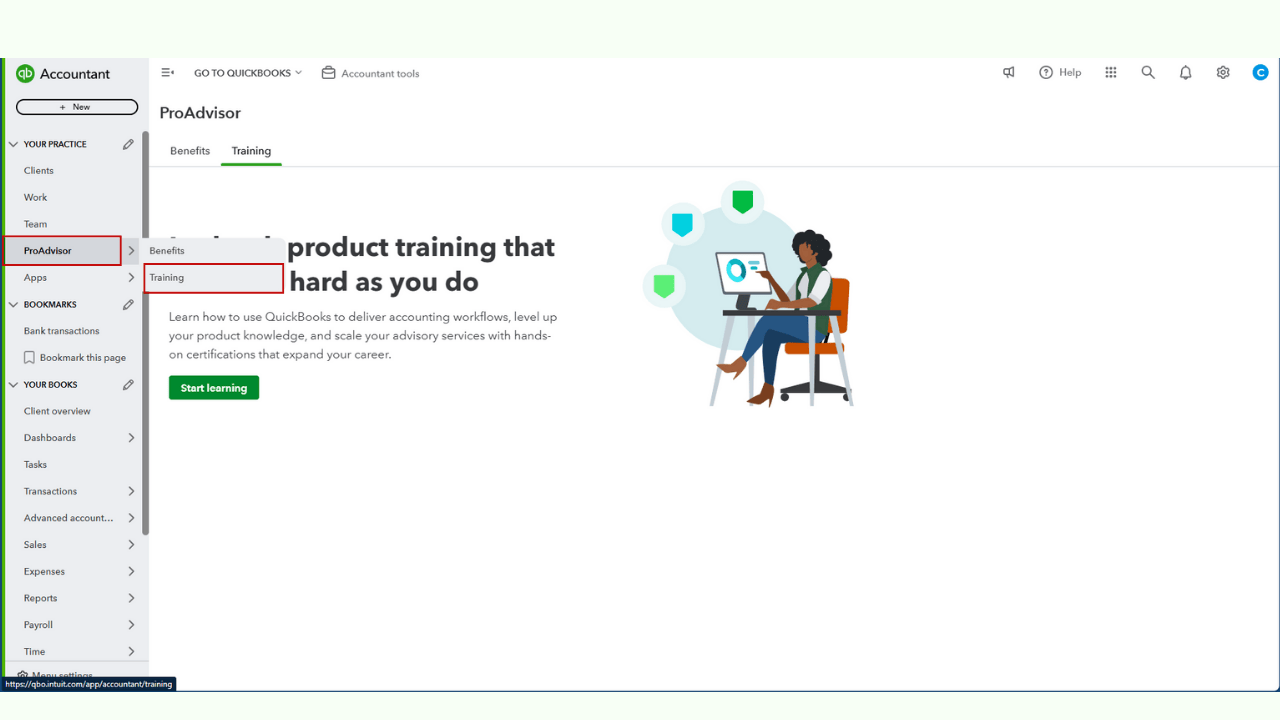Open the user profile avatar

point(1260,73)
